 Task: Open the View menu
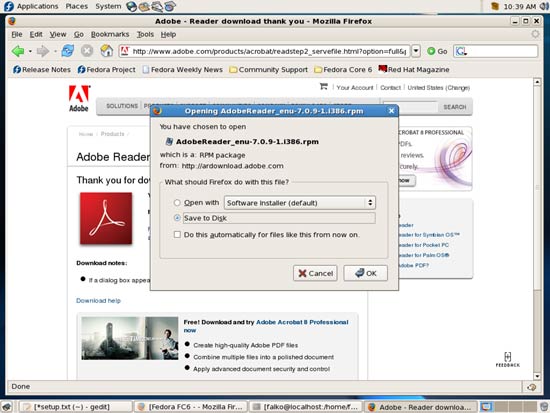point(58,34)
